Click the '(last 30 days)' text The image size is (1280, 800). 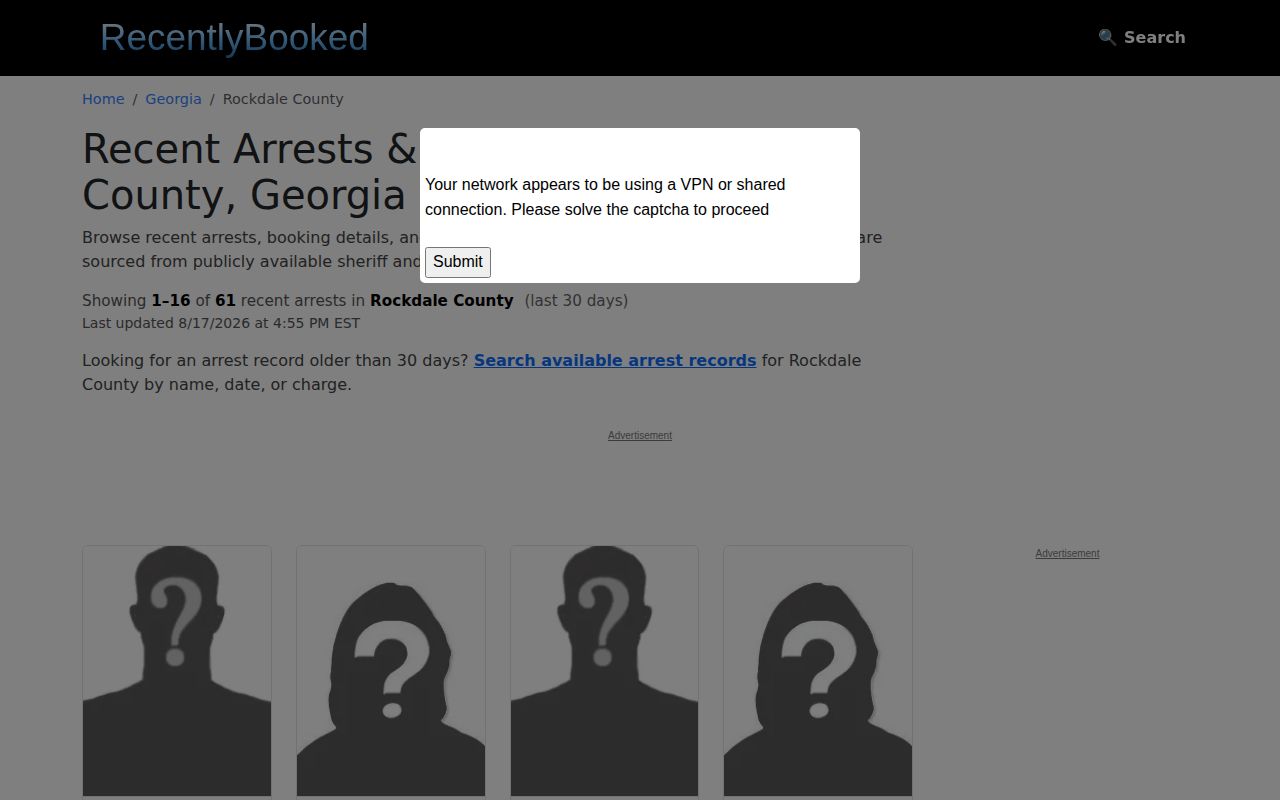pyautogui.click(x=576, y=300)
